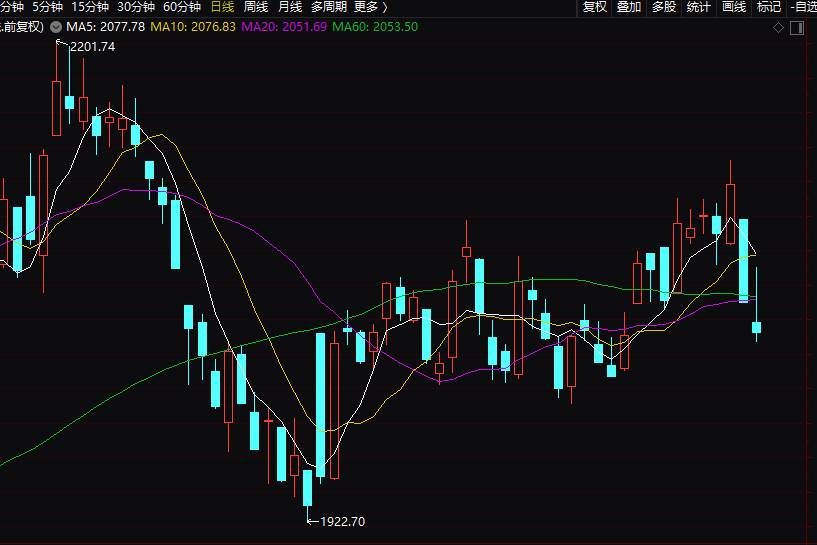This screenshot has width=817, height=545.
Task: Open the 多周期 multi-period view
Action: tap(329, 7)
